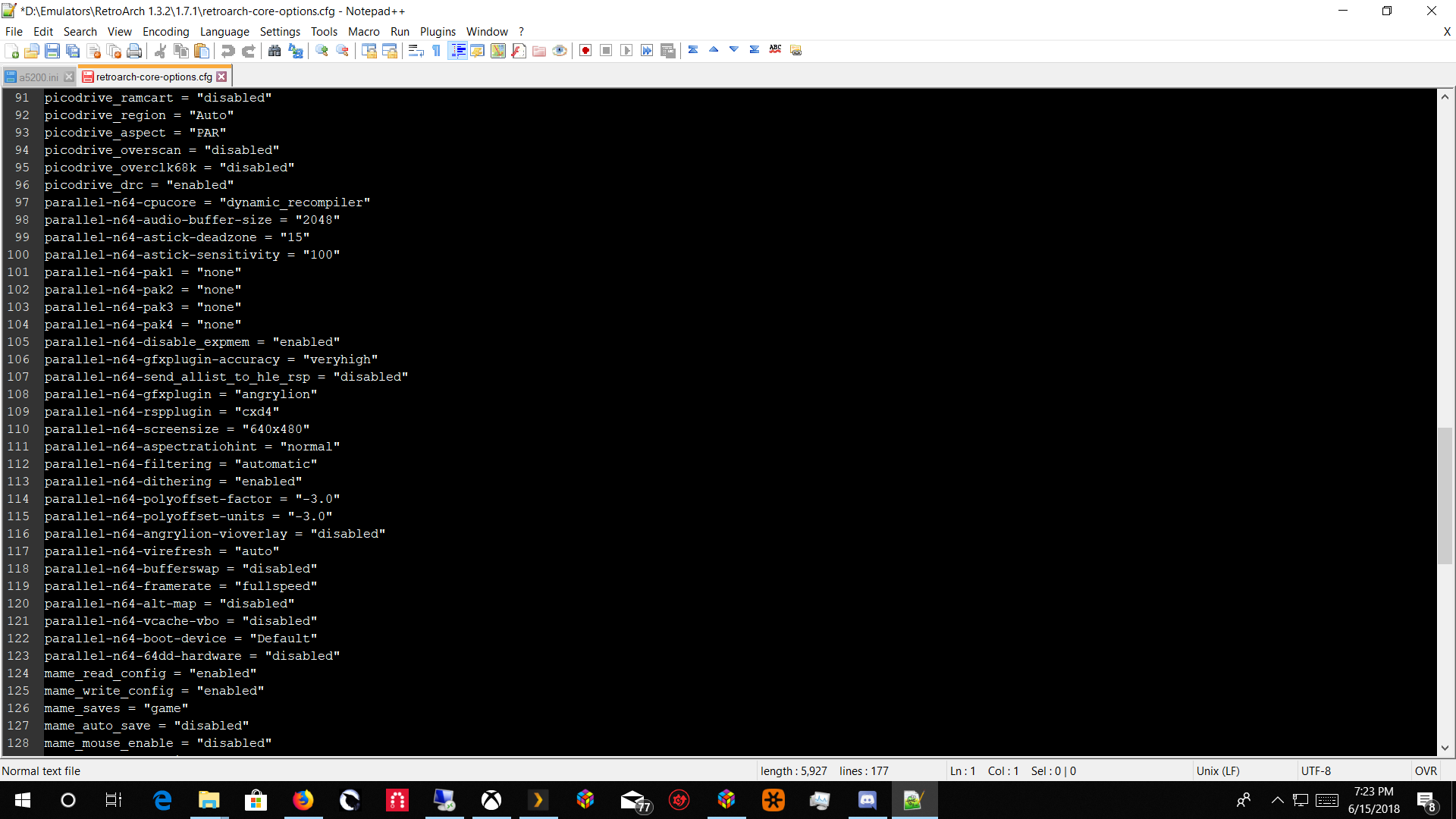Viewport: 1456px width, 819px height.
Task: Open the Window menu
Action: (x=487, y=32)
